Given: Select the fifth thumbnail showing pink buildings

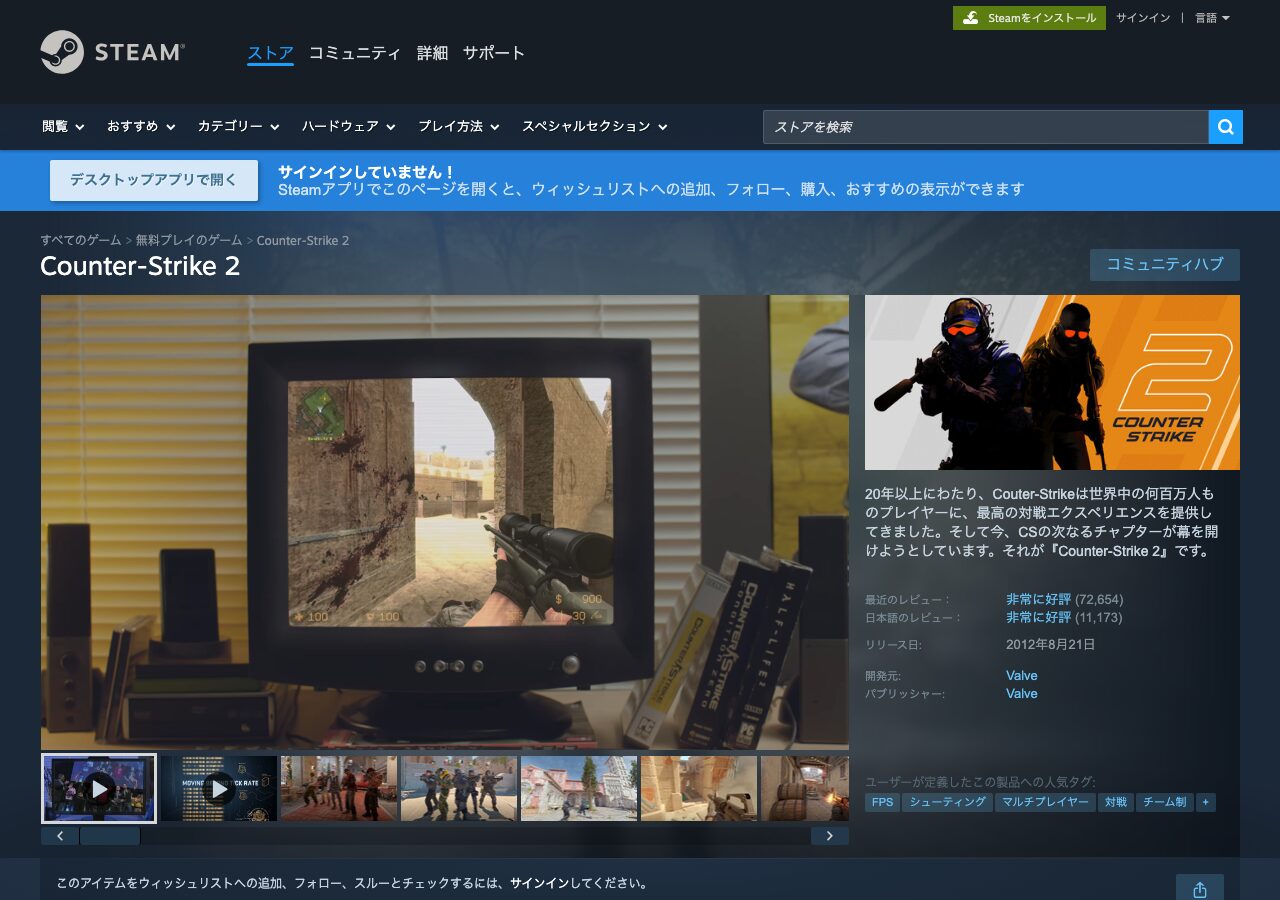Looking at the screenshot, I should (579, 788).
